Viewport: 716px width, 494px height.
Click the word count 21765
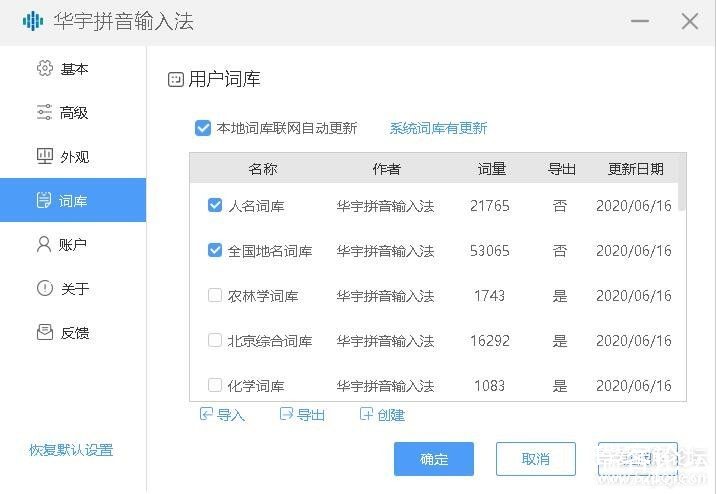(490, 206)
